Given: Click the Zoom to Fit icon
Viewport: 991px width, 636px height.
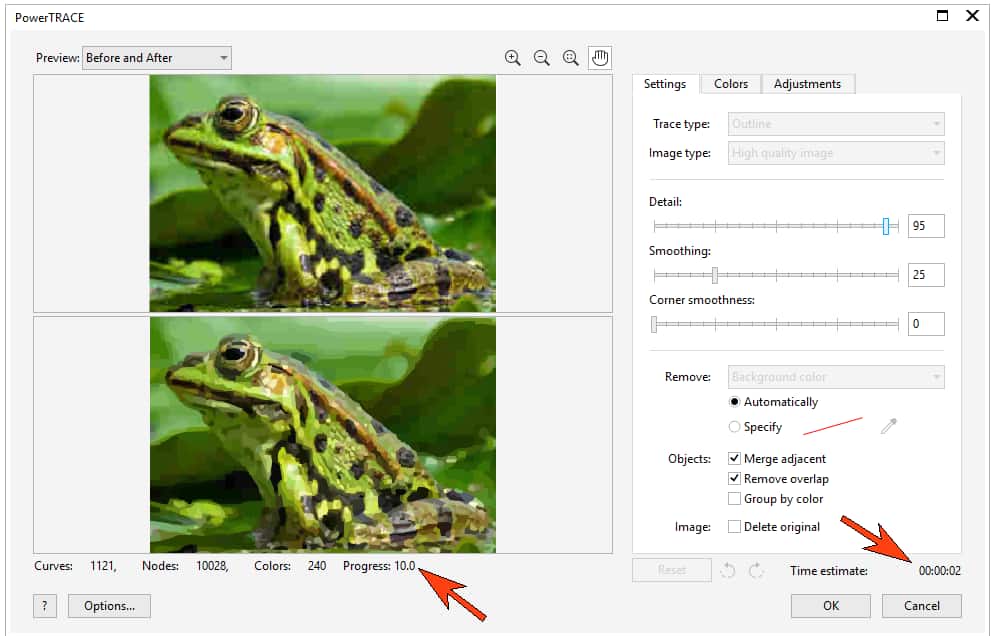Looking at the screenshot, I should [x=570, y=57].
